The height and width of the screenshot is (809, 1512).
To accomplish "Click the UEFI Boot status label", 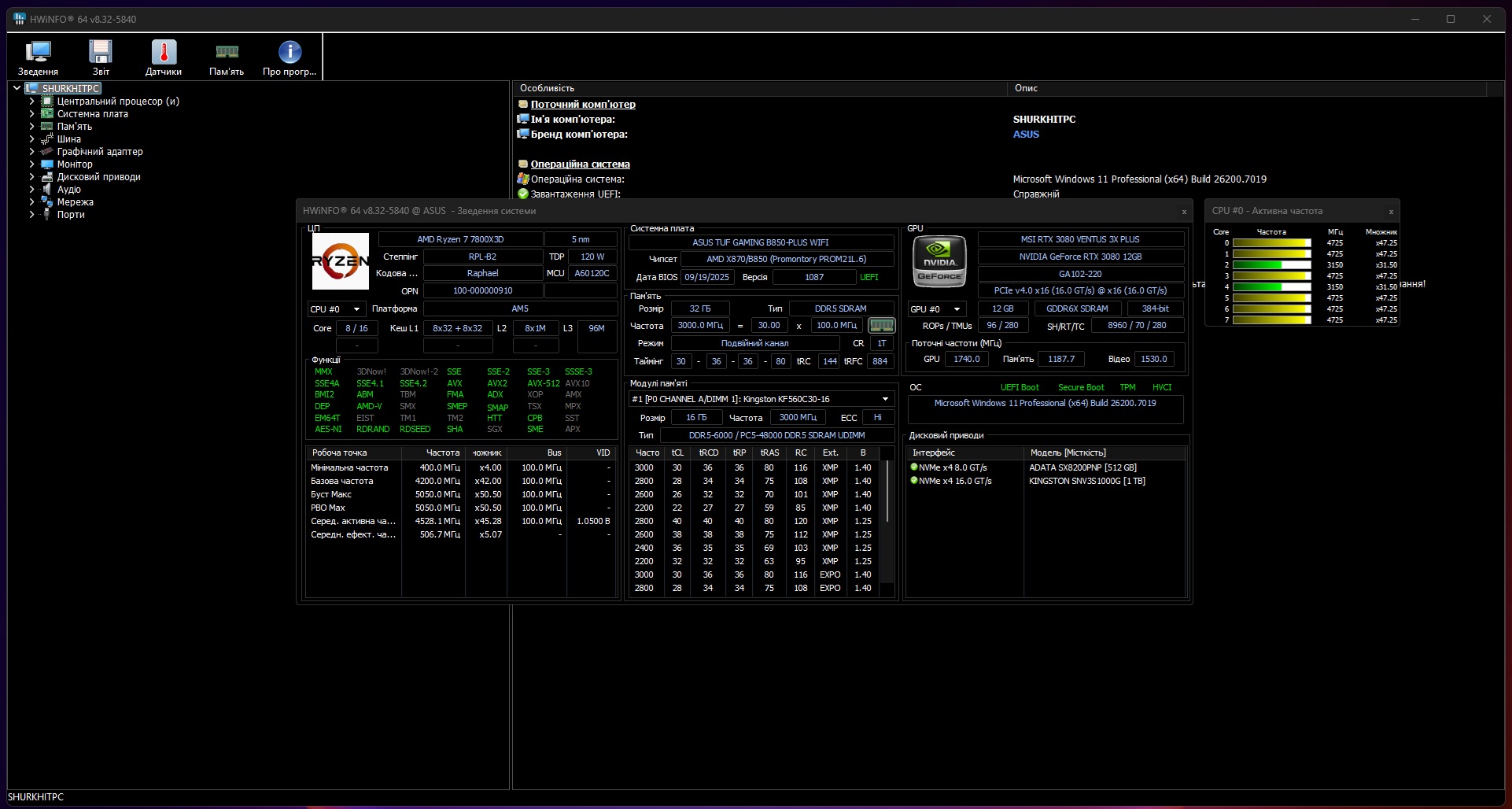I will (1020, 387).
